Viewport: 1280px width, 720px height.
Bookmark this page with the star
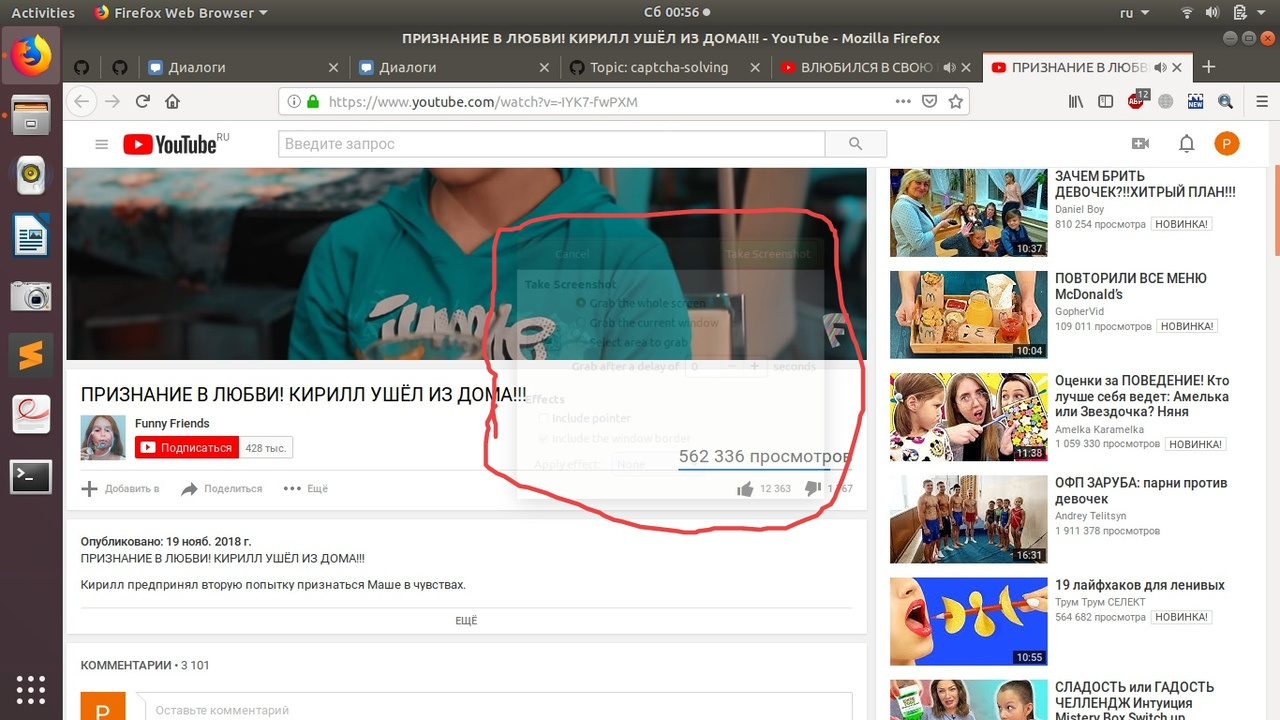(x=955, y=101)
